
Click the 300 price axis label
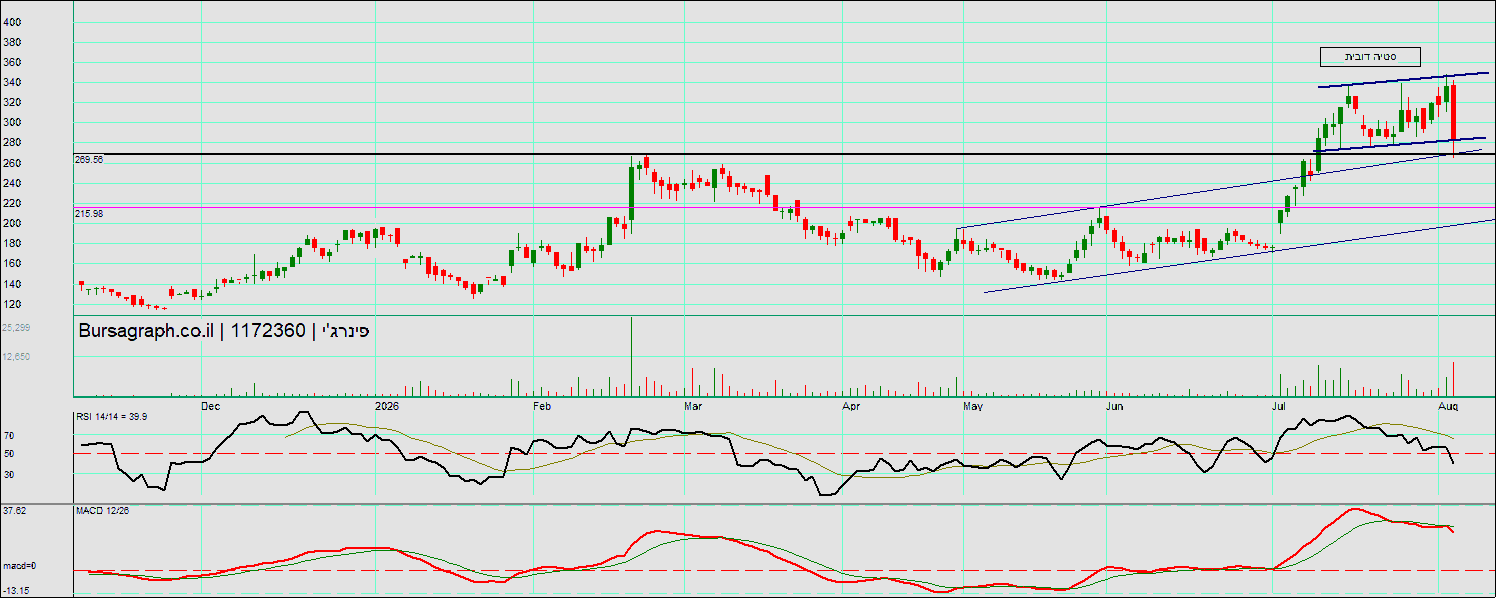pyautogui.click(x=13, y=122)
